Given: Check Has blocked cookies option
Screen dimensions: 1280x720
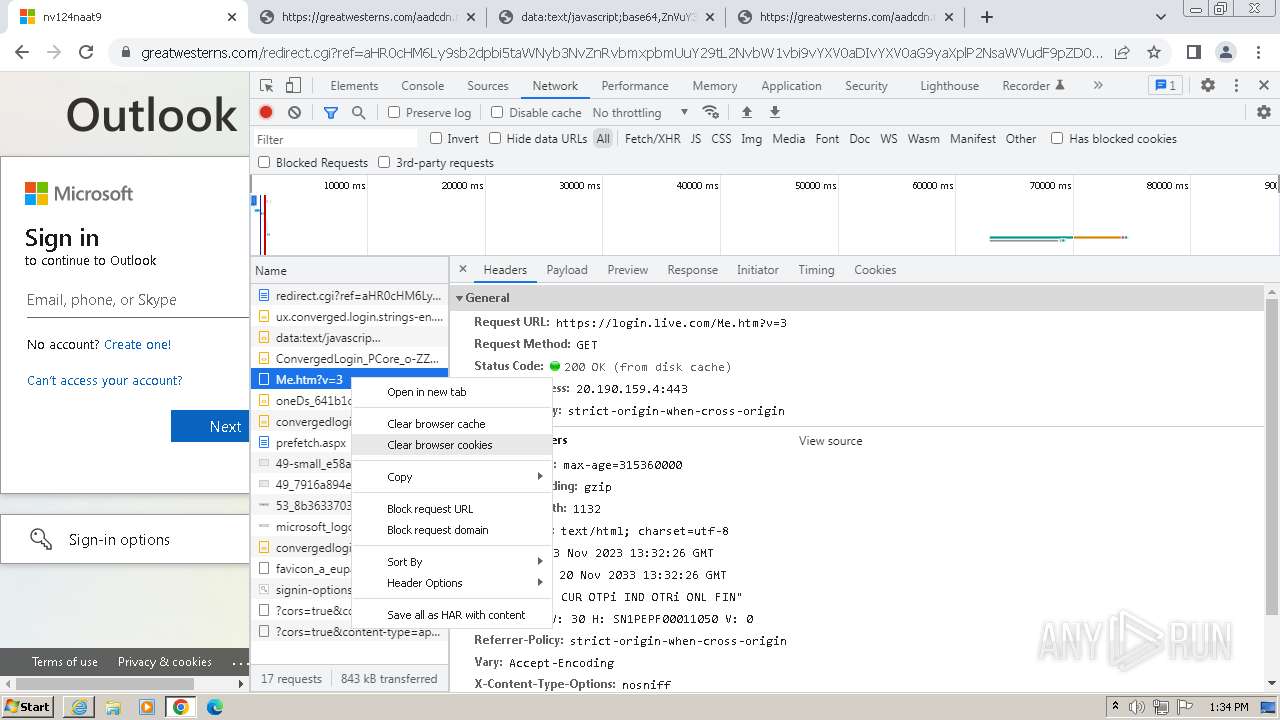Looking at the screenshot, I should point(1057,139).
